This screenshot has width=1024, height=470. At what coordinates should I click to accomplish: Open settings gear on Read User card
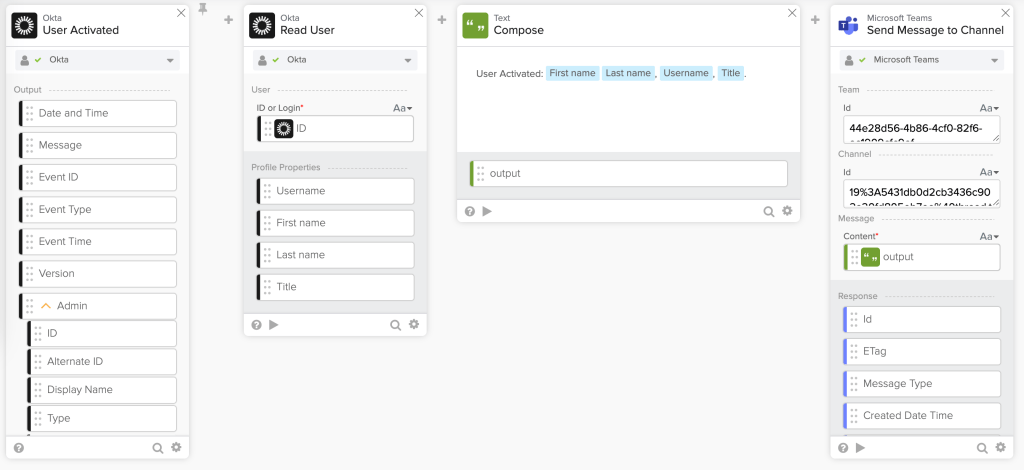414,324
